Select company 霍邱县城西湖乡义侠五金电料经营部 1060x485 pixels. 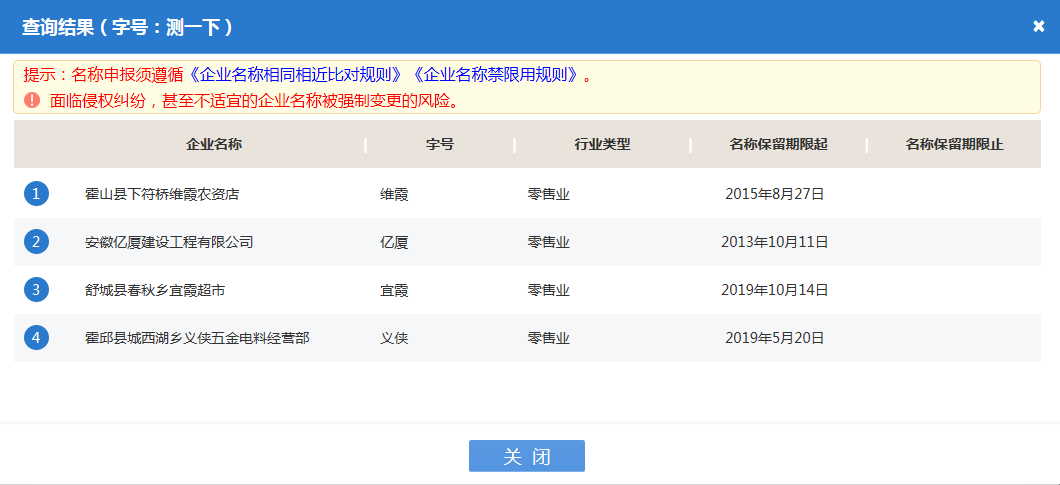(197, 338)
